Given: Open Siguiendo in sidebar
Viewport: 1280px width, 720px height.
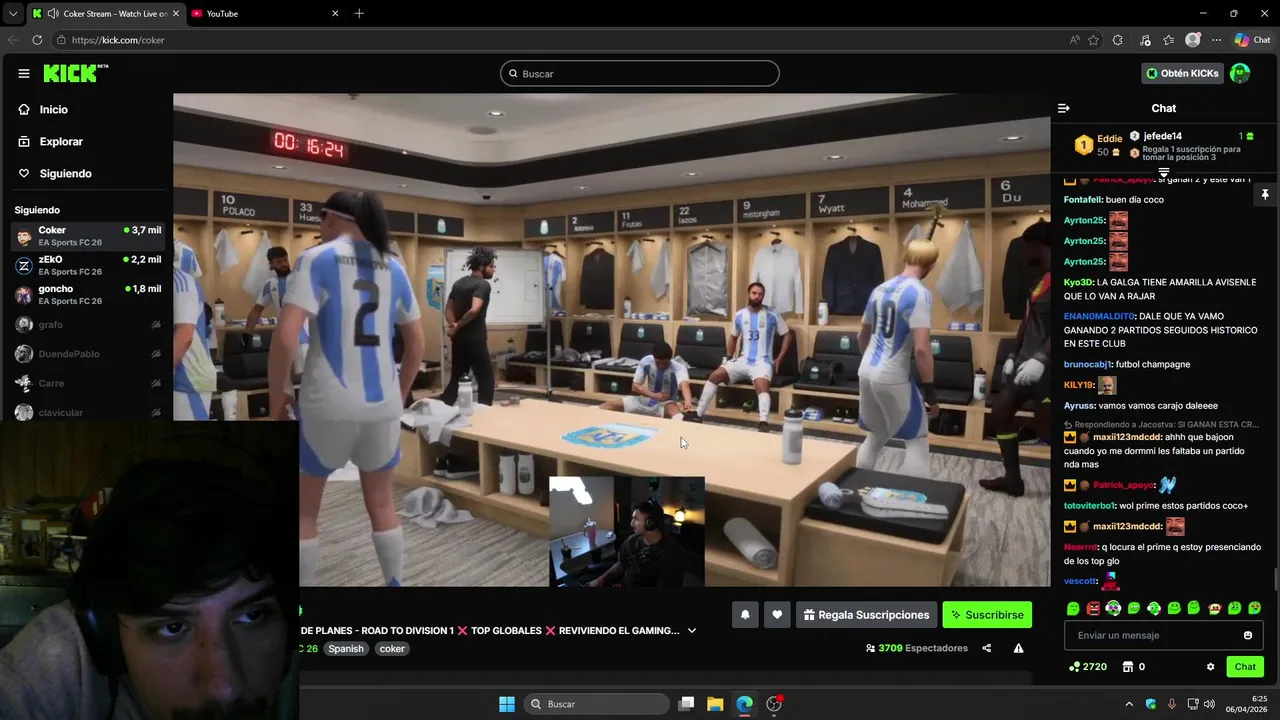Looking at the screenshot, I should pos(65,173).
